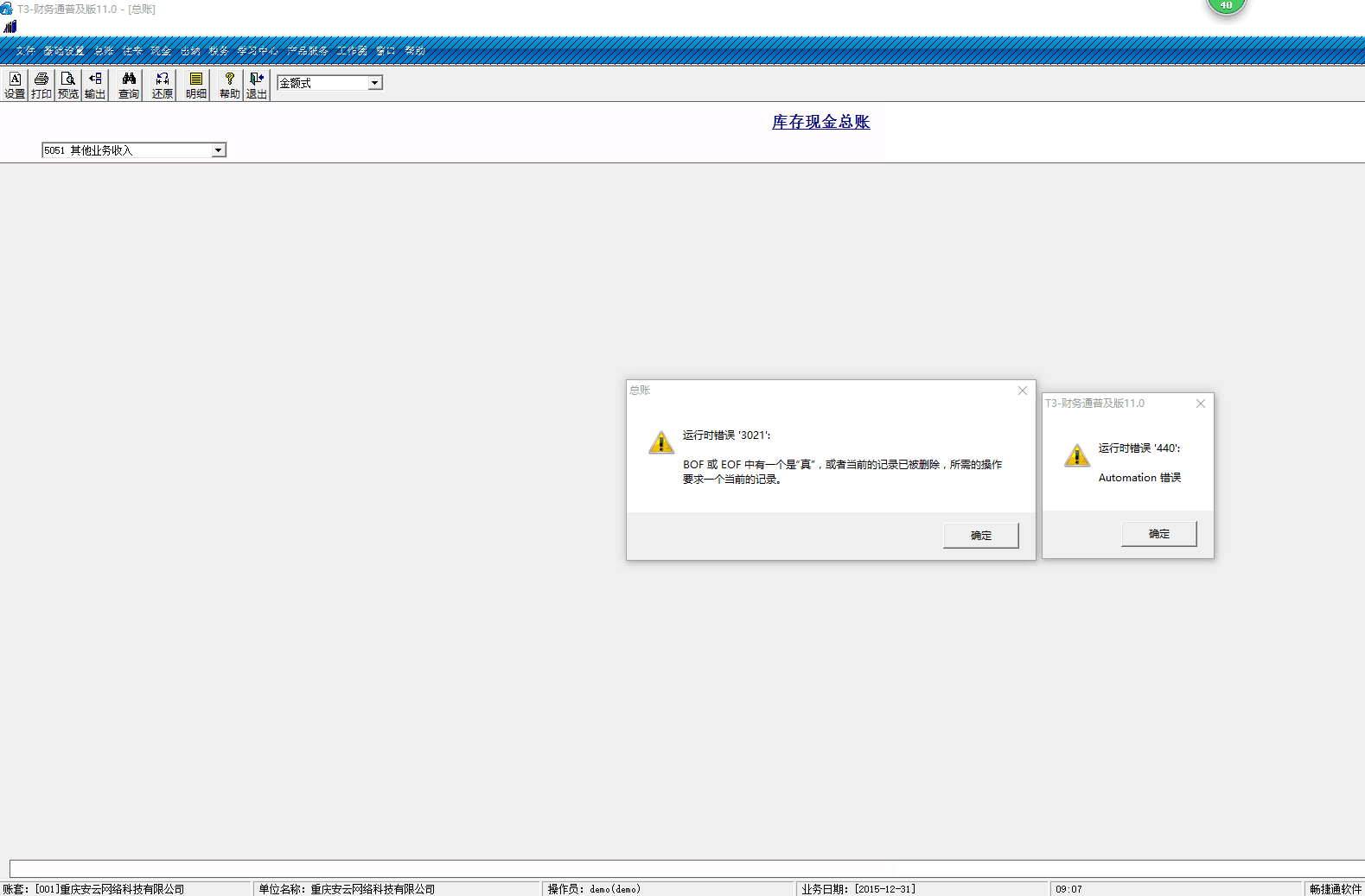Open the 5051 其他业务收入 account dropdown
Image resolution: width=1365 pixels, height=896 pixels.
pos(218,150)
